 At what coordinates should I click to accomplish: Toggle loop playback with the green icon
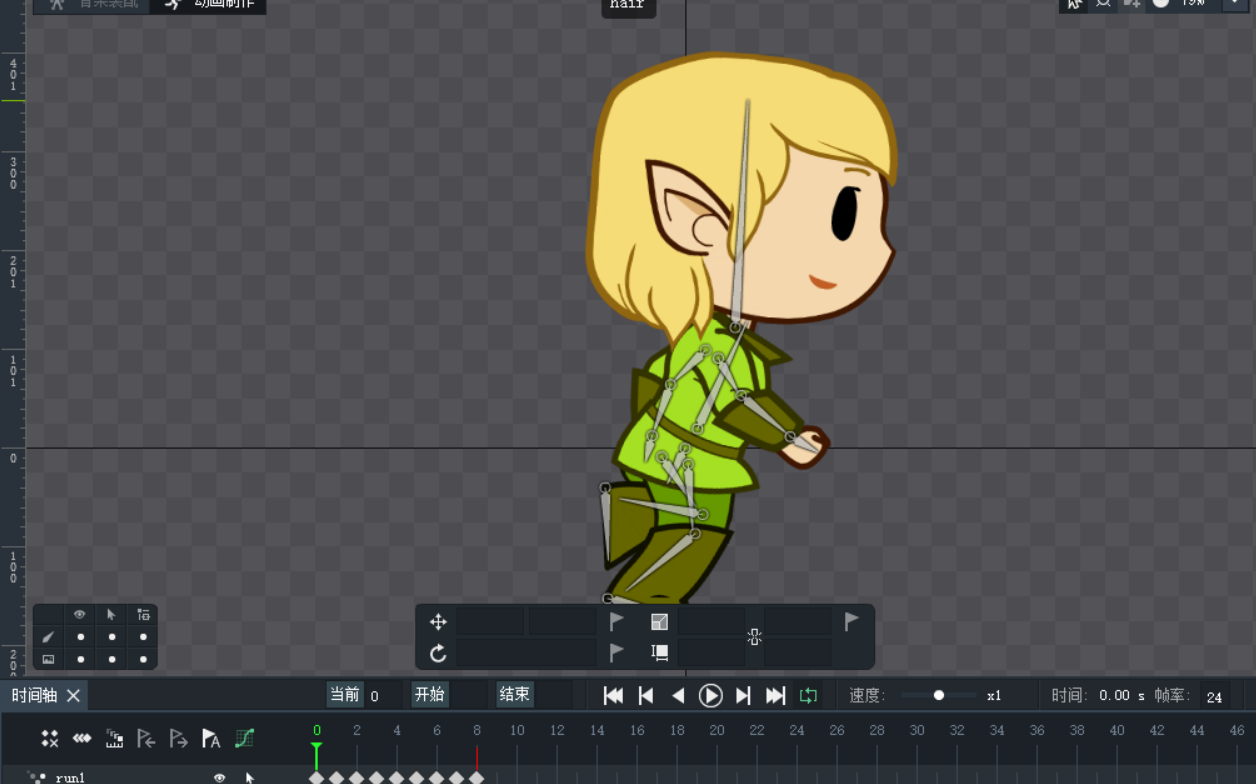click(x=808, y=696)
